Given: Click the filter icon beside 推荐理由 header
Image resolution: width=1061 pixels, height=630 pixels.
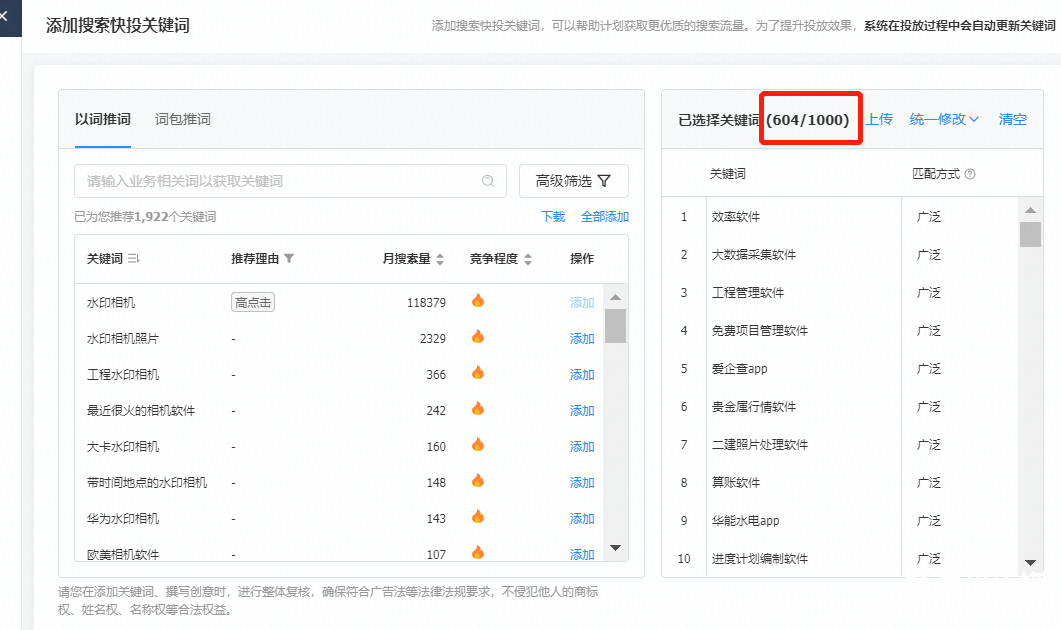Looking at the screenshot, I should (x=289, y=259).
